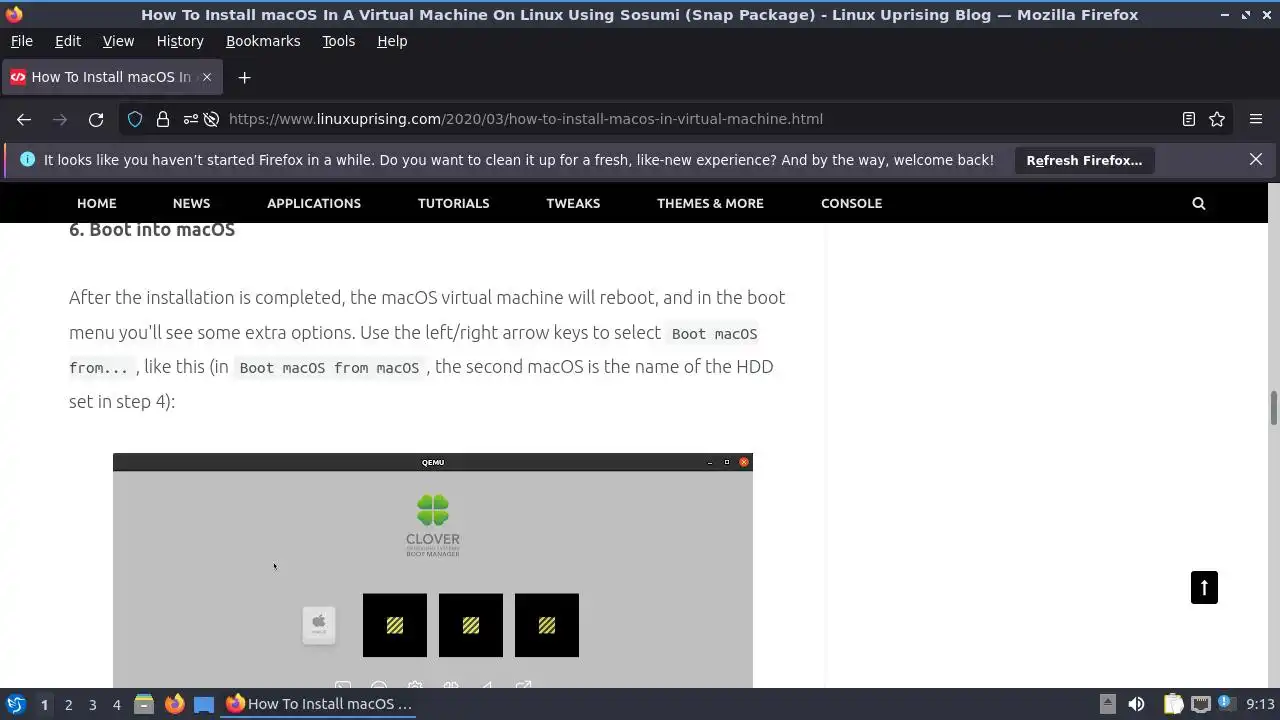1280x720 pixels.
Task: Click the network tray icon
Action: 1201,704
